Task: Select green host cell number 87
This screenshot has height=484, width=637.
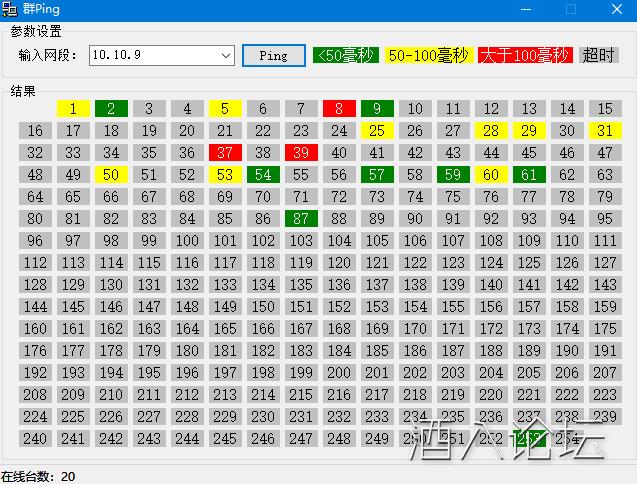Action: pyautogui.click(x=301, y=219)
